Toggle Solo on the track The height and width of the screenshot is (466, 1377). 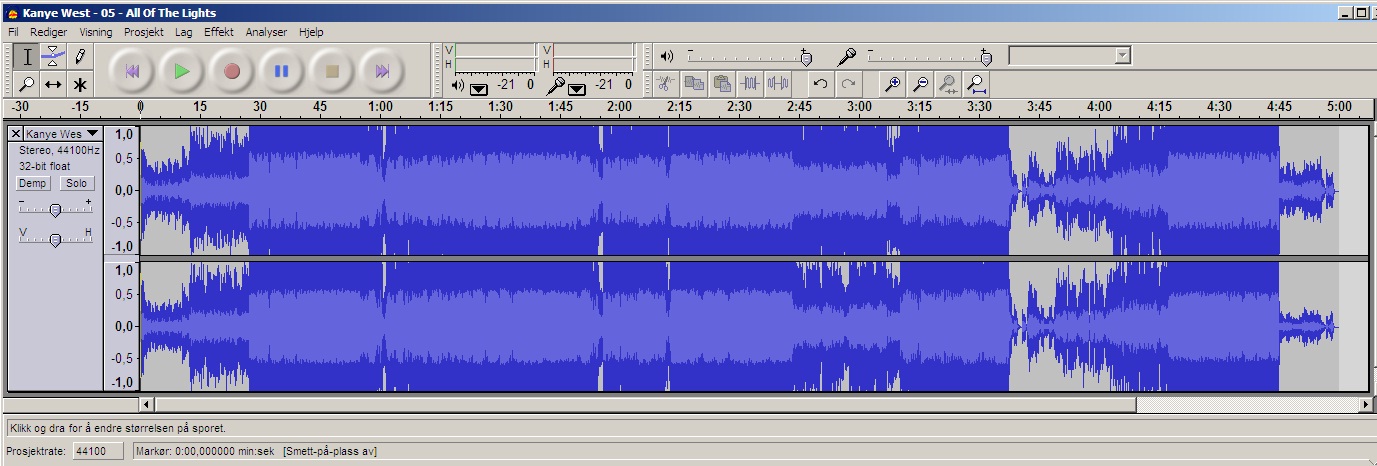click(x=76, y=183)
